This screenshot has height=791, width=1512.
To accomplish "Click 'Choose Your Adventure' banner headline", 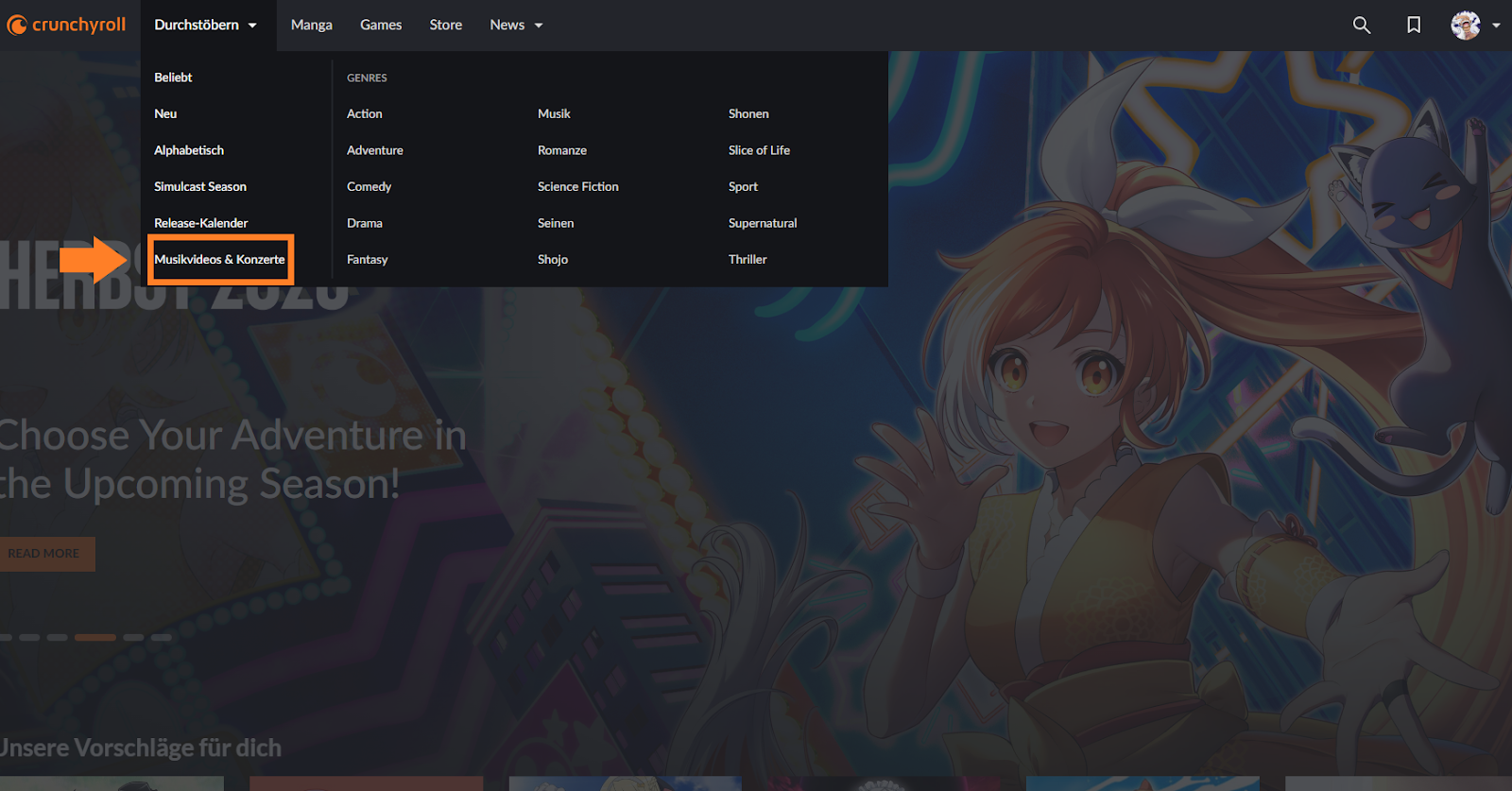I will tap(232, 459).
